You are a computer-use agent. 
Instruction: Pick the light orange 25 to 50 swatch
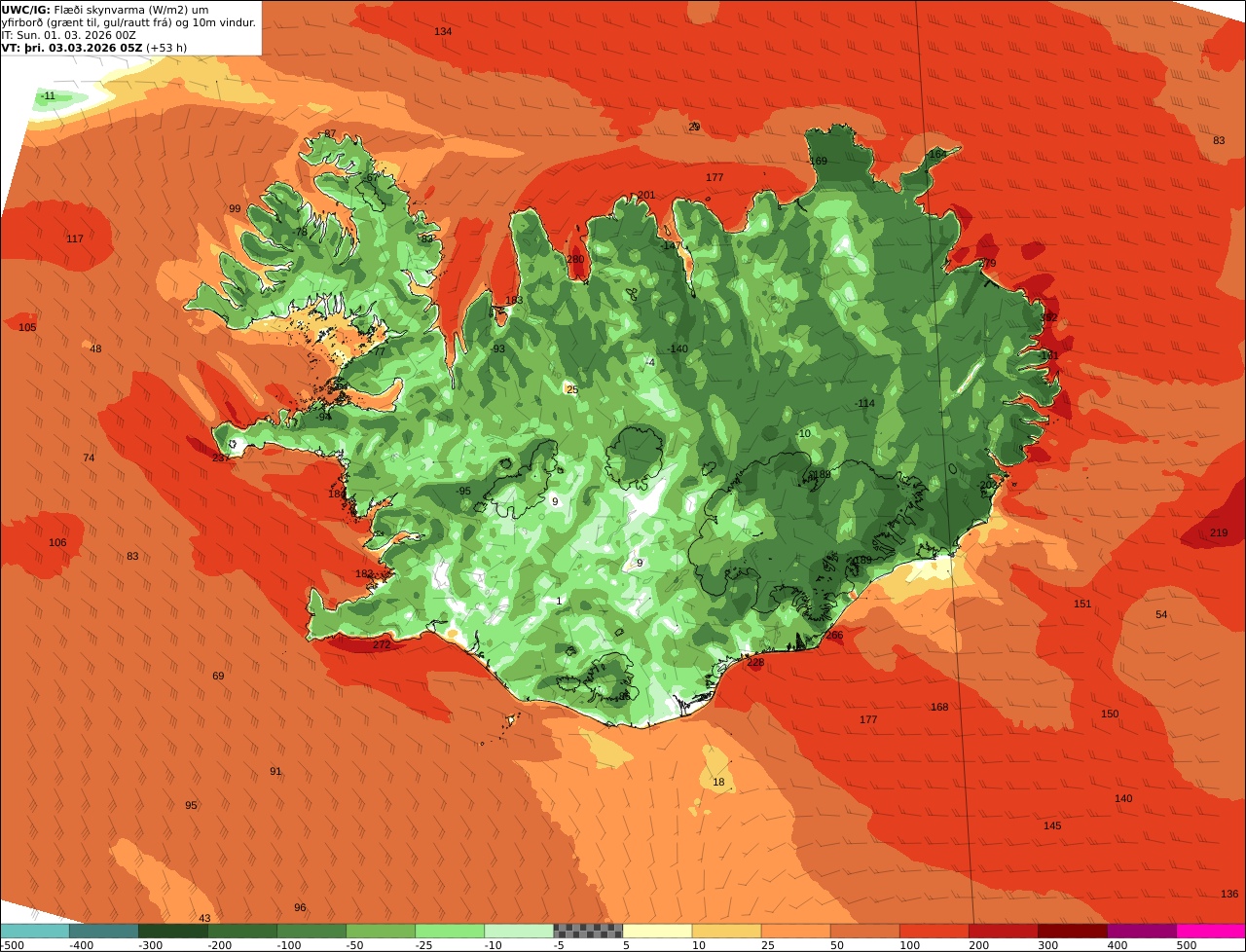point(795,931)
